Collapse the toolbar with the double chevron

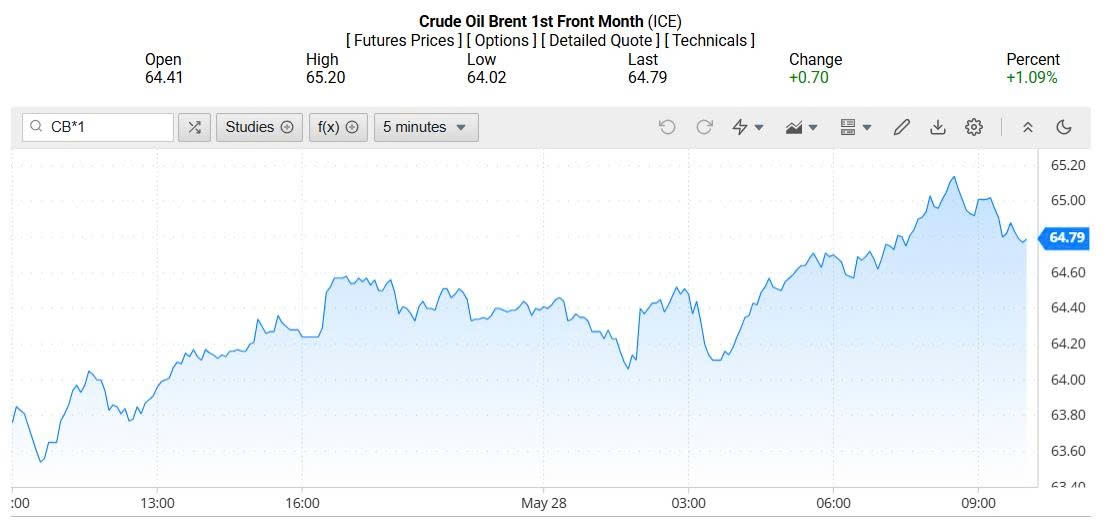(1027, 127)
